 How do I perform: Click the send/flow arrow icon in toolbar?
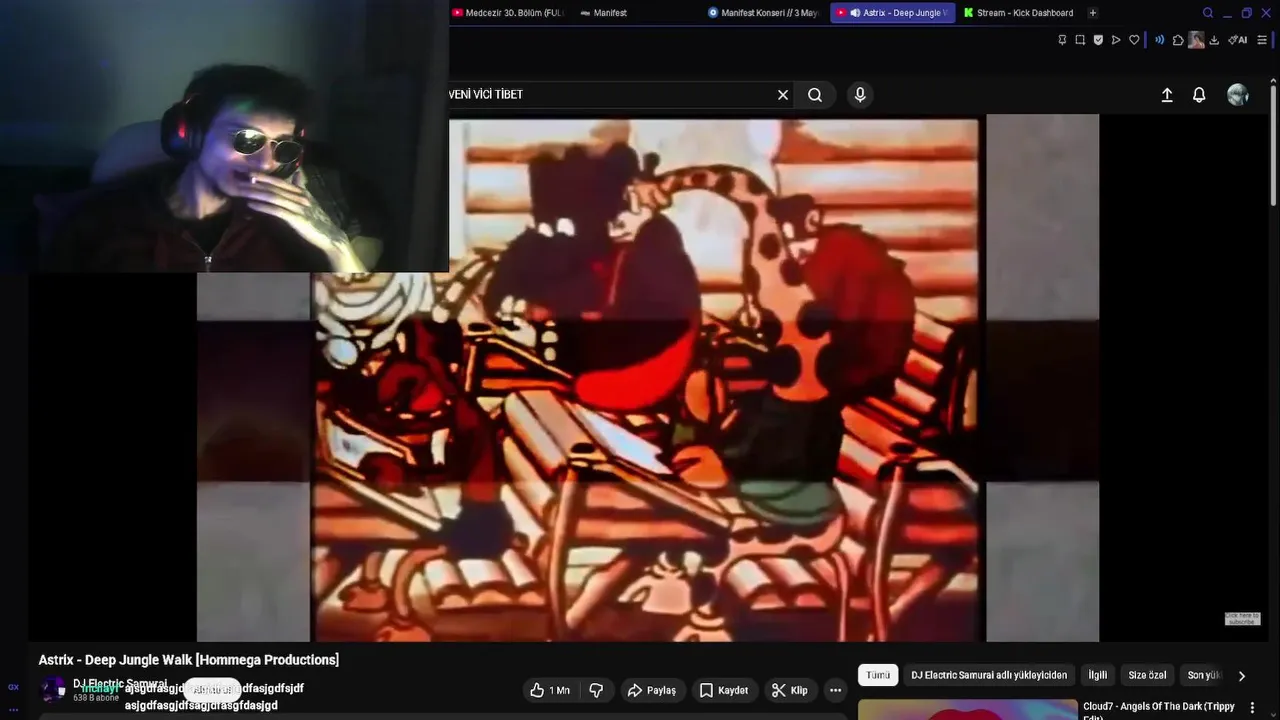tap(1116, 40)
